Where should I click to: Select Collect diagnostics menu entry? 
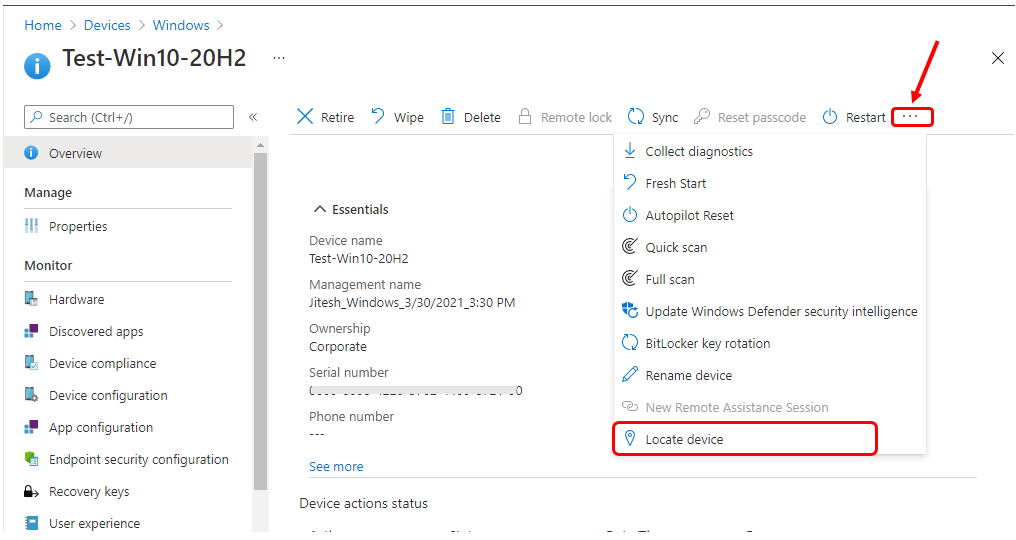pos(770,151)
